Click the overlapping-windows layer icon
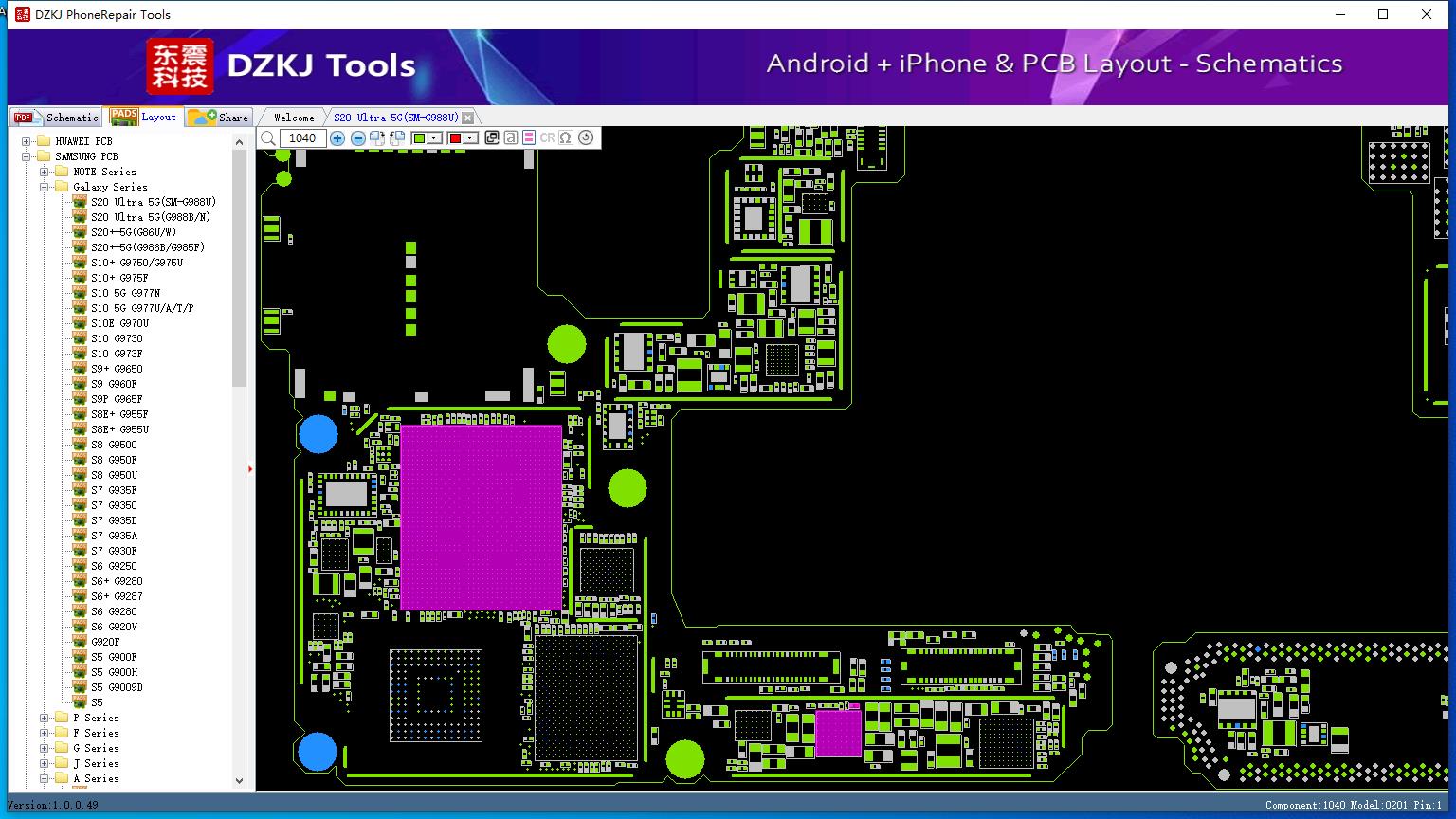Image resolution: width=1456 pixels, height=819 pixels. 492,137
